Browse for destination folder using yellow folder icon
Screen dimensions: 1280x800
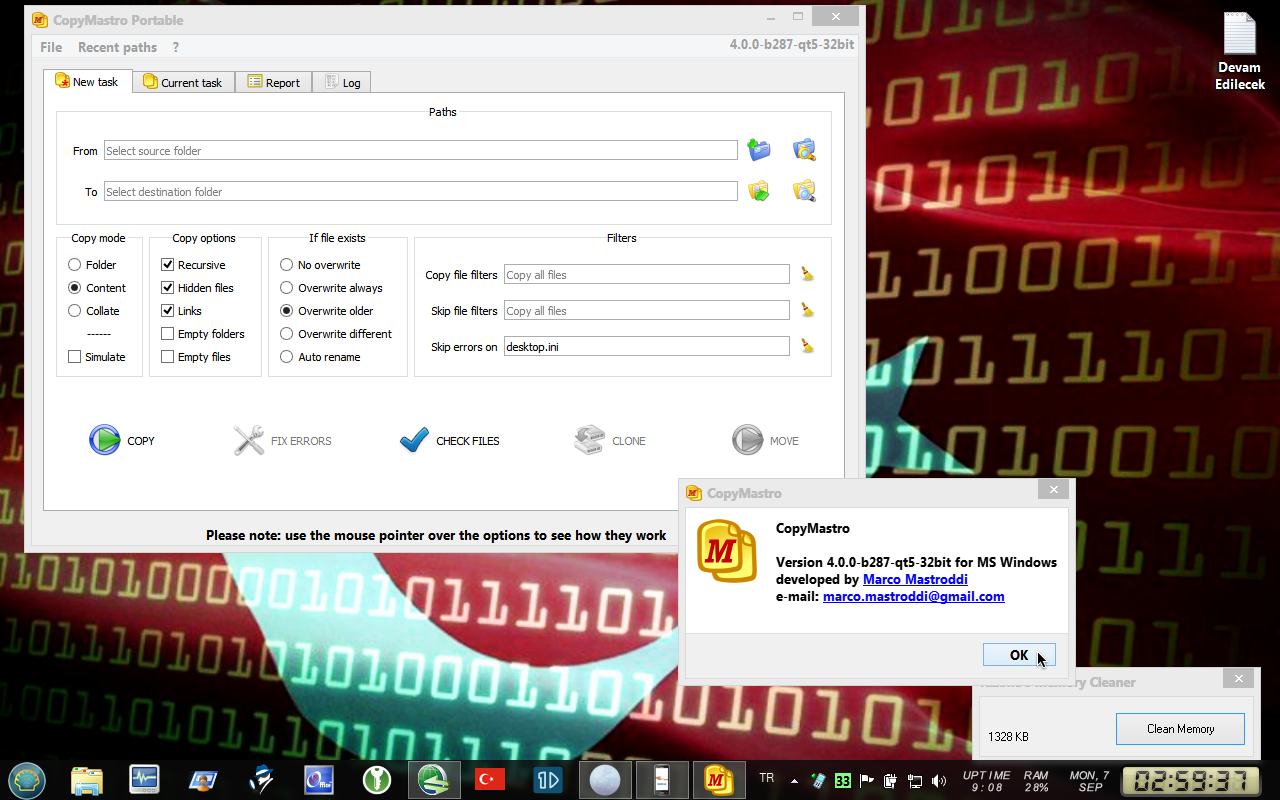coord(759,191)
